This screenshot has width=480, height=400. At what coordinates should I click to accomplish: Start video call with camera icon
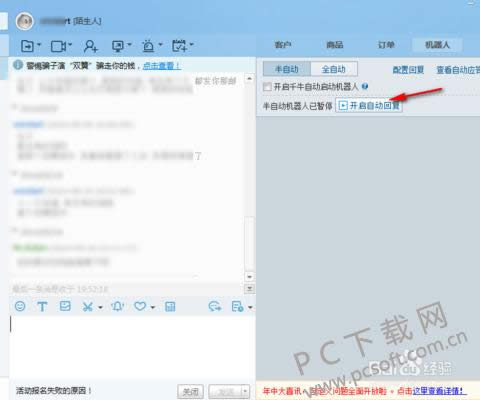coord(58,46)
